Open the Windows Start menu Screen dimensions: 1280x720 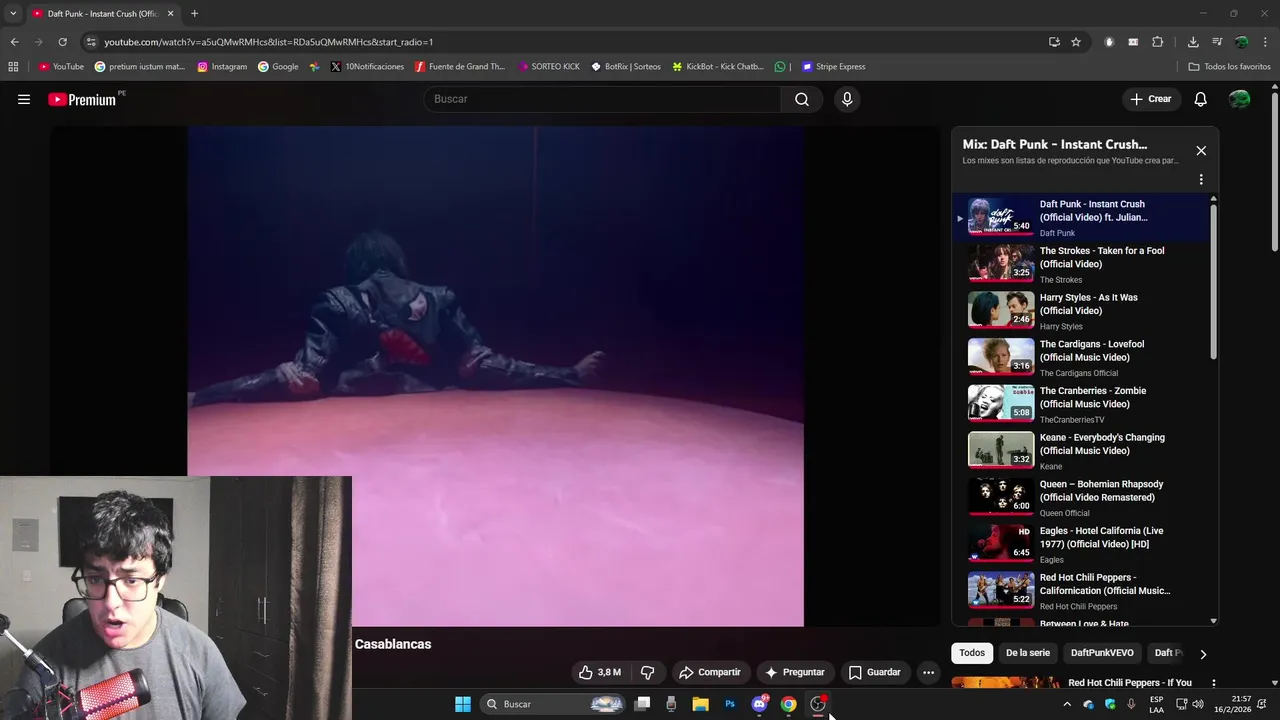(463, 704)
